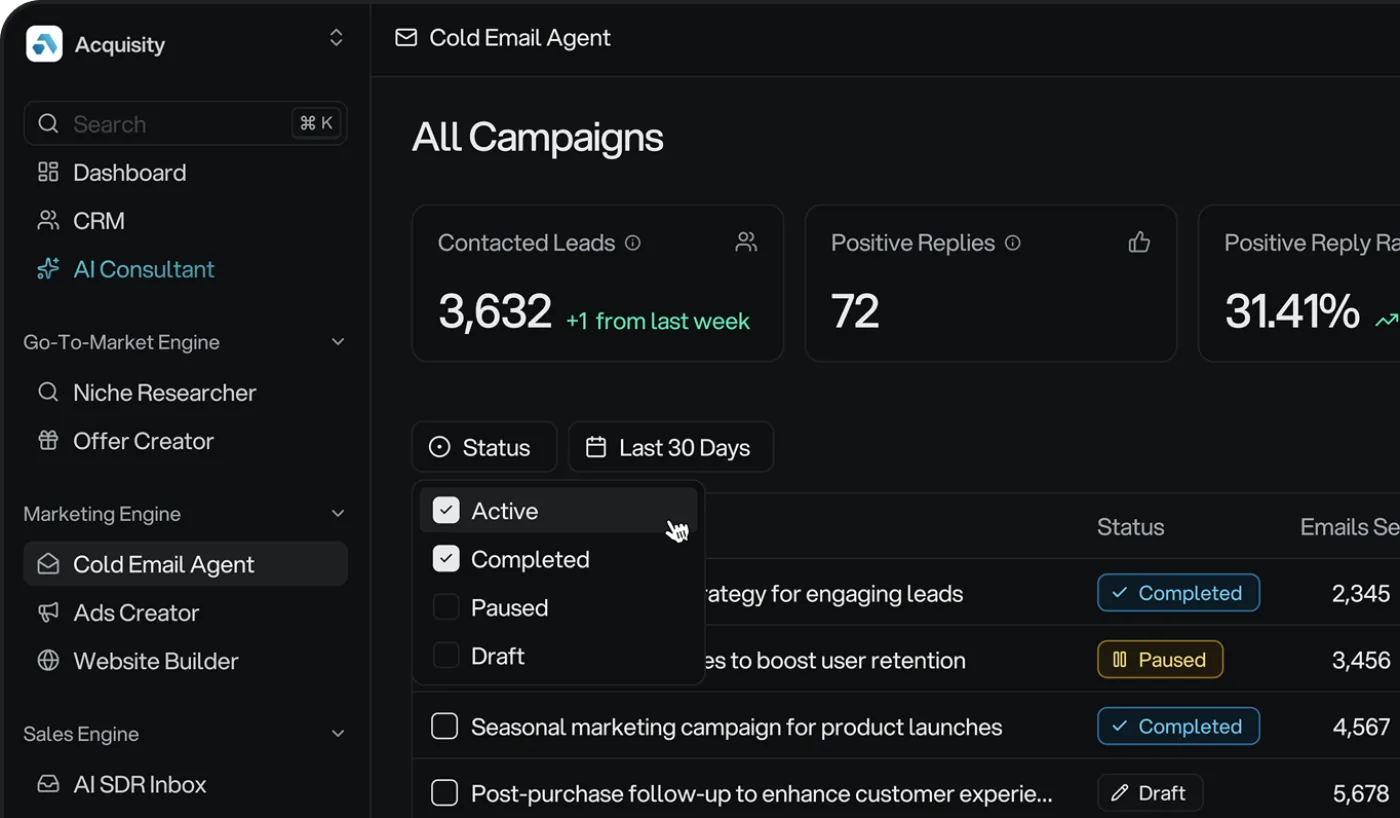This screenshot has height=818, width=1400.
Task: Enable the Paused status filter
Action: click(445, 607)
